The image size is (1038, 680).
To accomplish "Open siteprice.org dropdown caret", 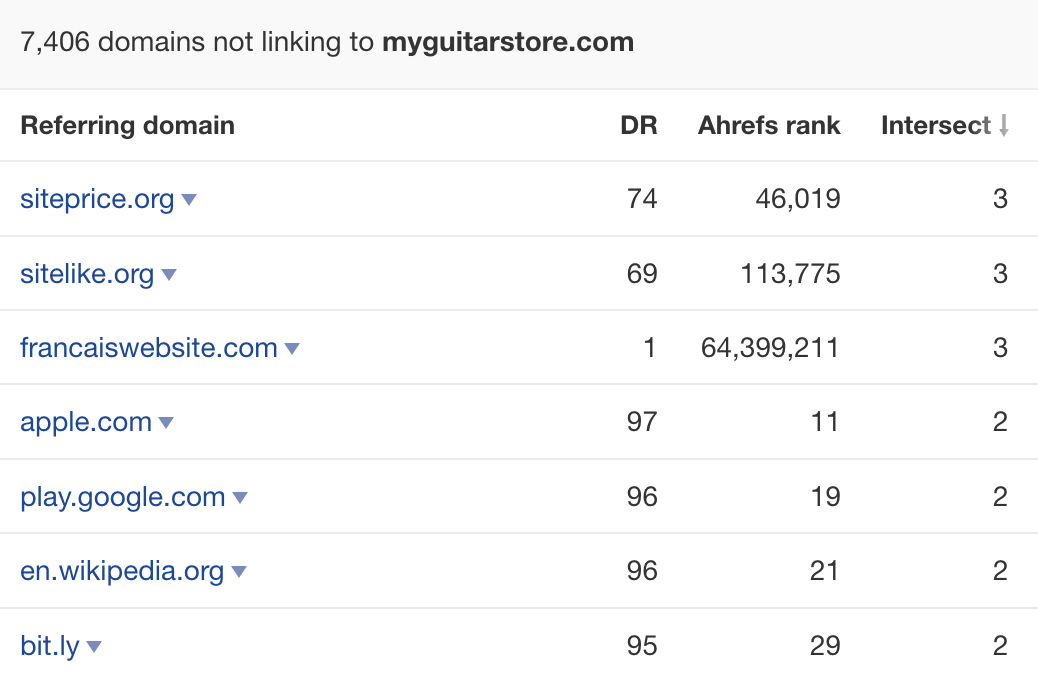I will (190, 199).
